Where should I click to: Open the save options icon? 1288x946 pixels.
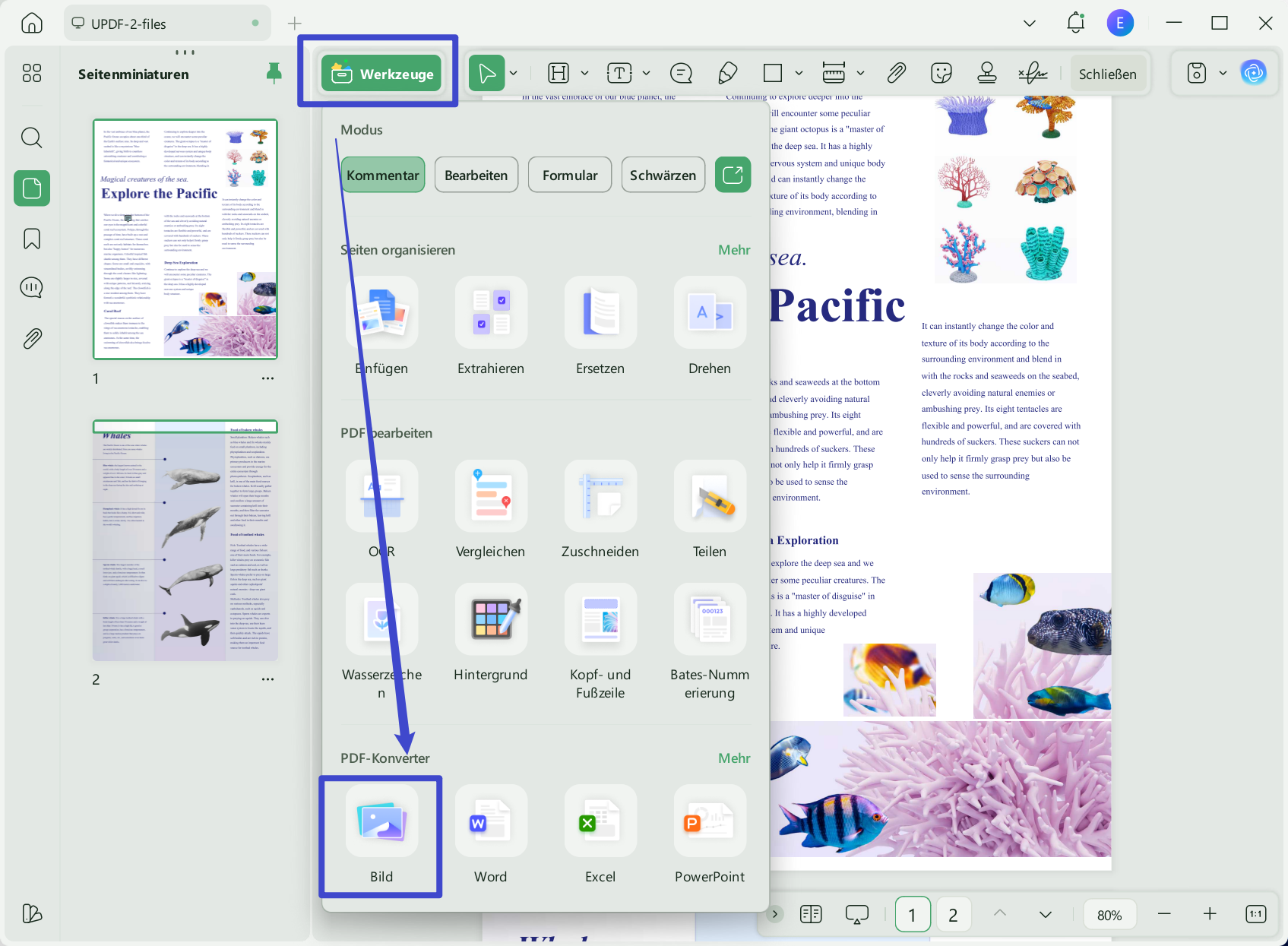(1197, 73)
